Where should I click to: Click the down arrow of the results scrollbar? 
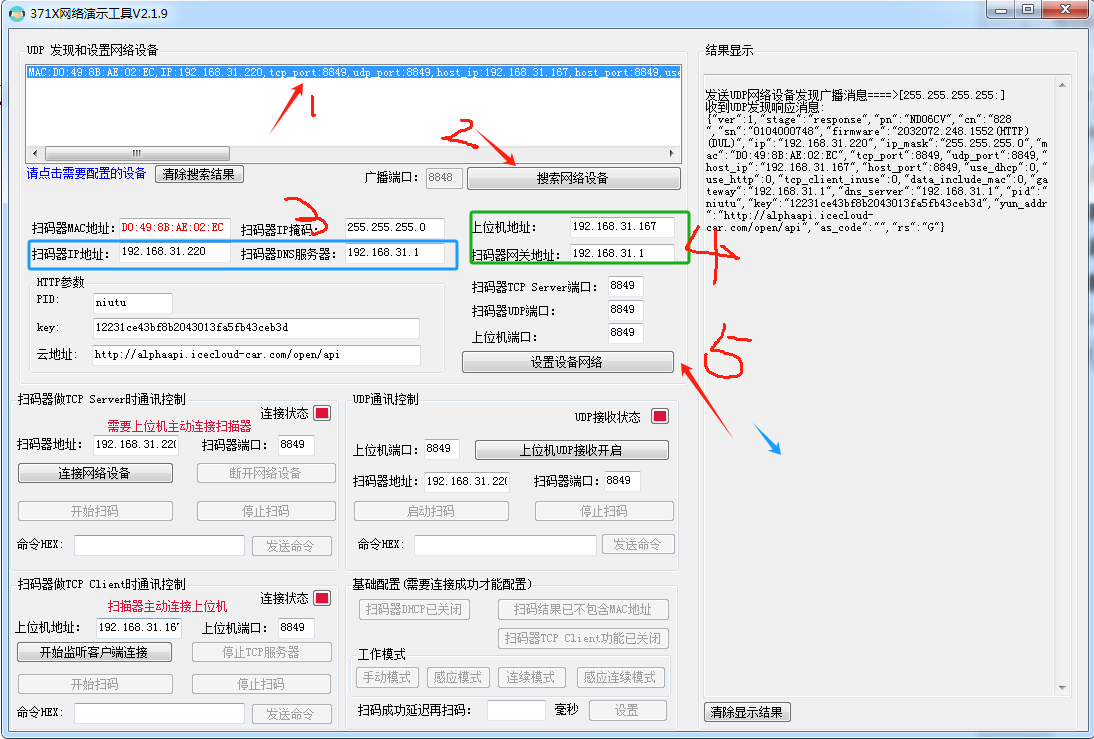(x=1062, y=688)
